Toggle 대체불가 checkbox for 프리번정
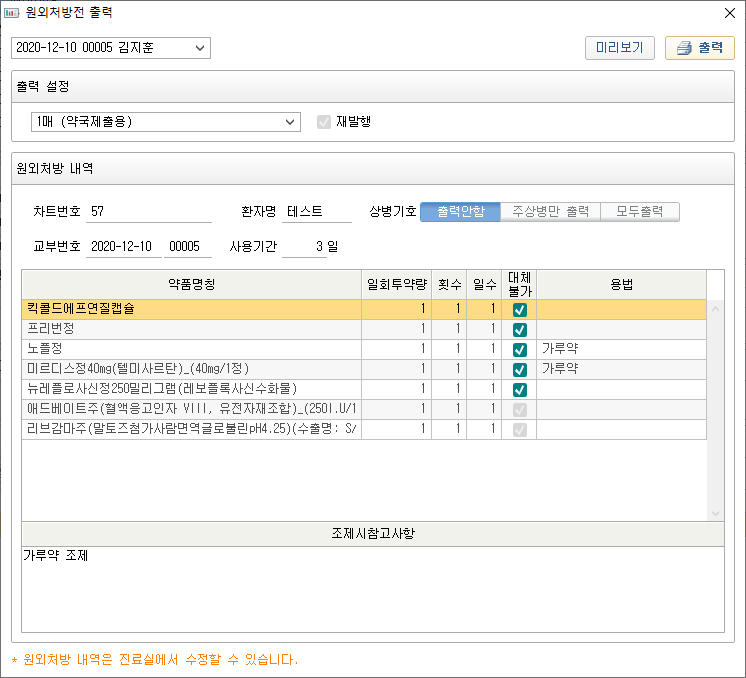Image resolution: width=746 pixels, height=678 pixels. click(x=519, y=330)
